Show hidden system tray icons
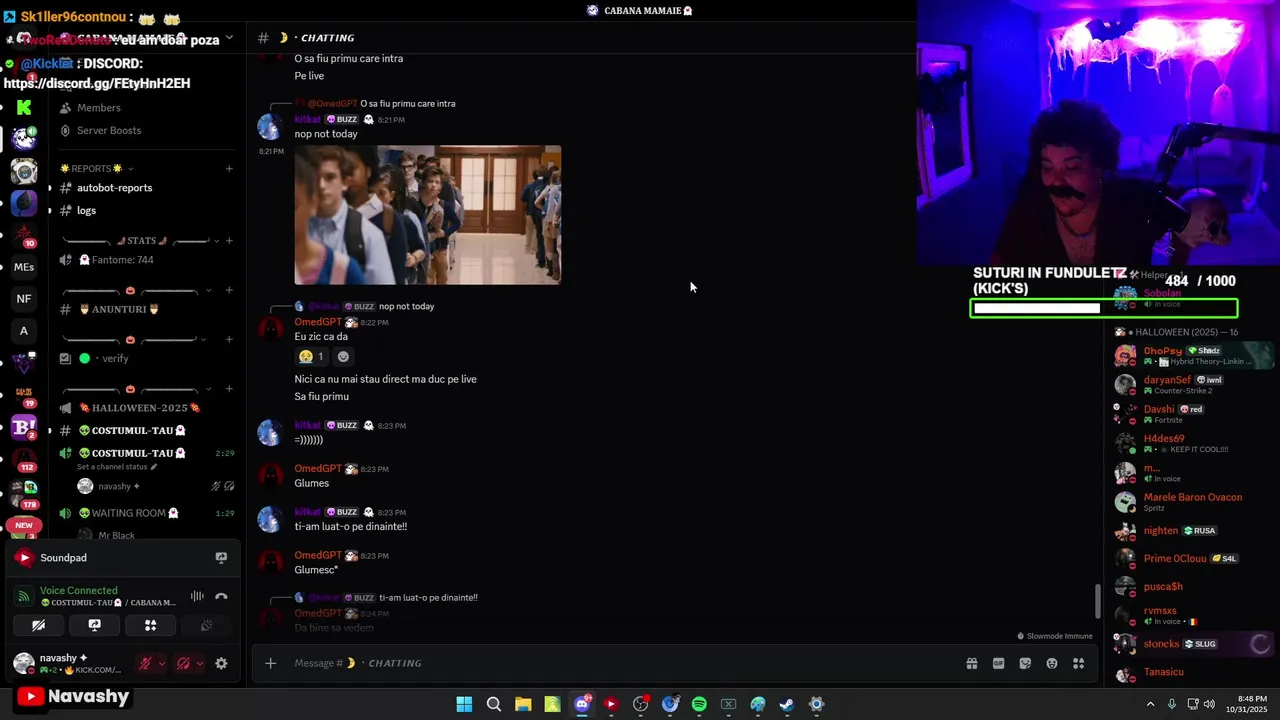 [x=1150, y=704]
